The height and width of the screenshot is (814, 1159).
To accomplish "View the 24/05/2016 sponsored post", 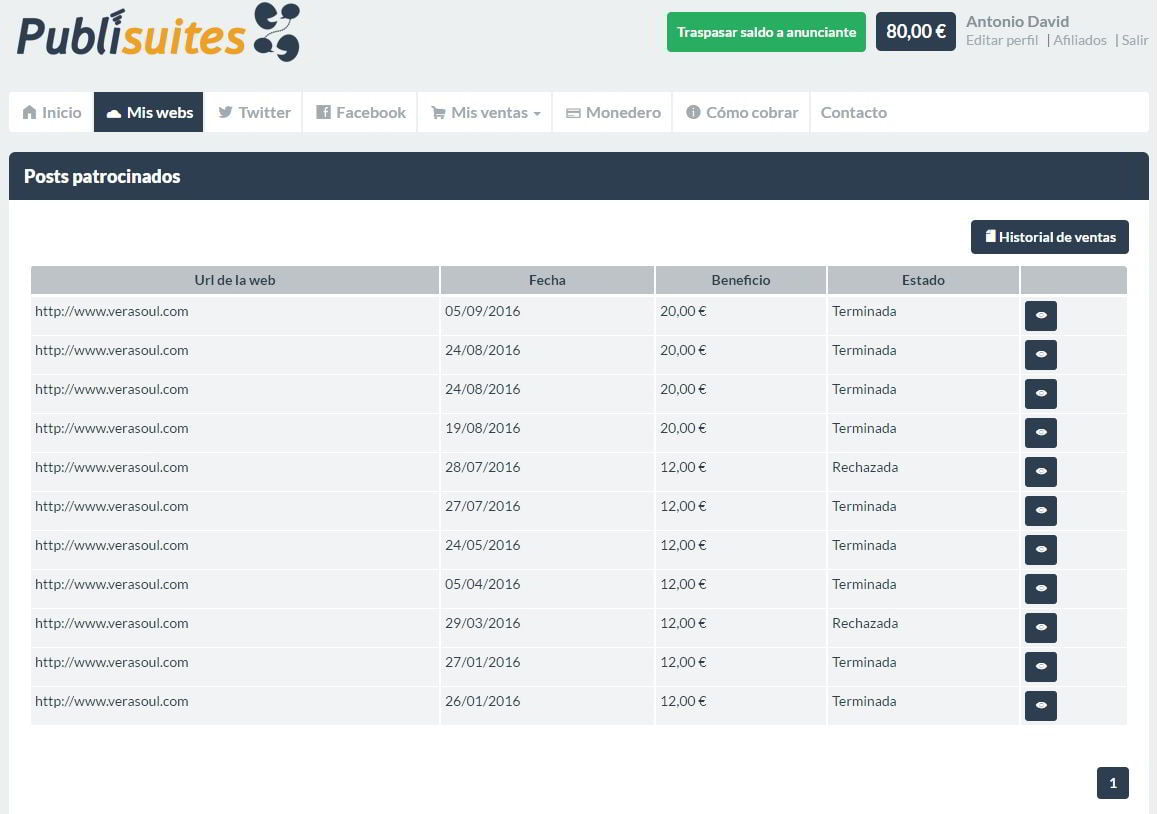I will coord(1040,549).
